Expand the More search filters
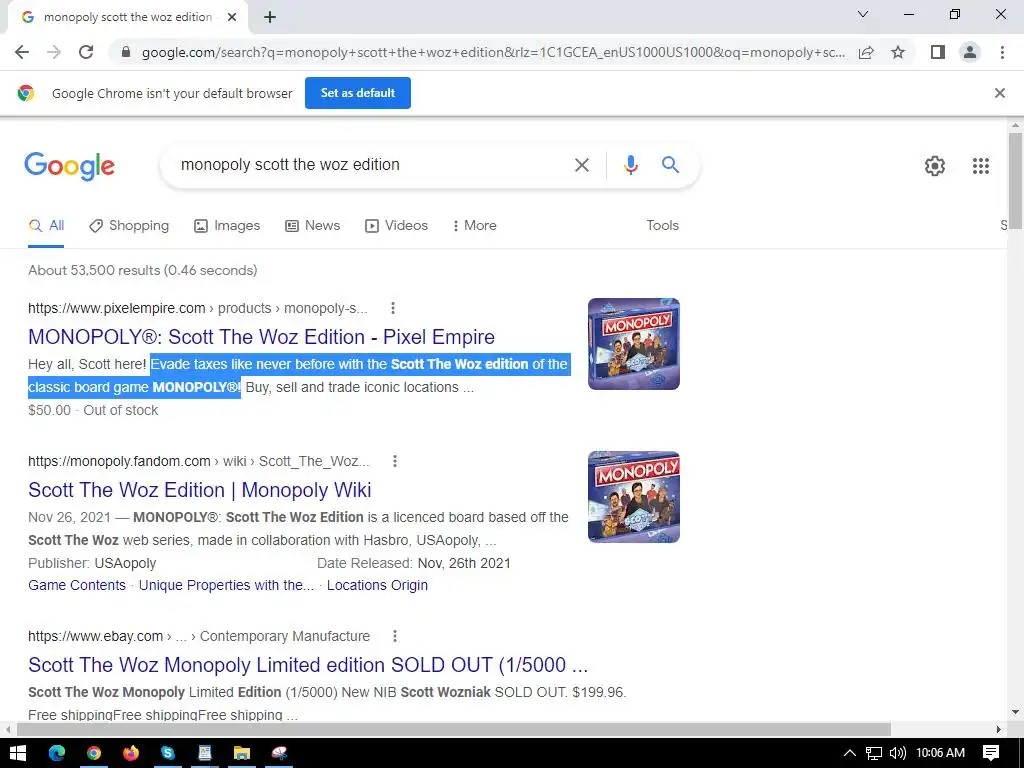Screen dimensions: 1024x768 pyautogui.click(x=475, y=226)
